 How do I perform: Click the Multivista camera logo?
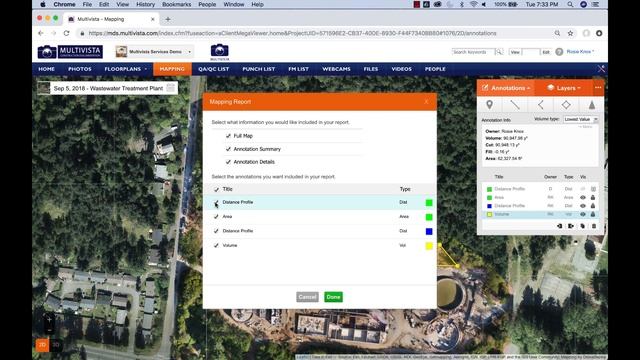tap(70, 52)
